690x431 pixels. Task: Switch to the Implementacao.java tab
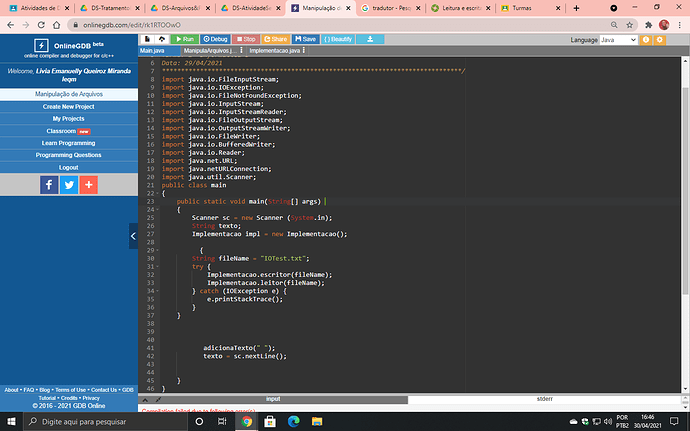point(275,51)
